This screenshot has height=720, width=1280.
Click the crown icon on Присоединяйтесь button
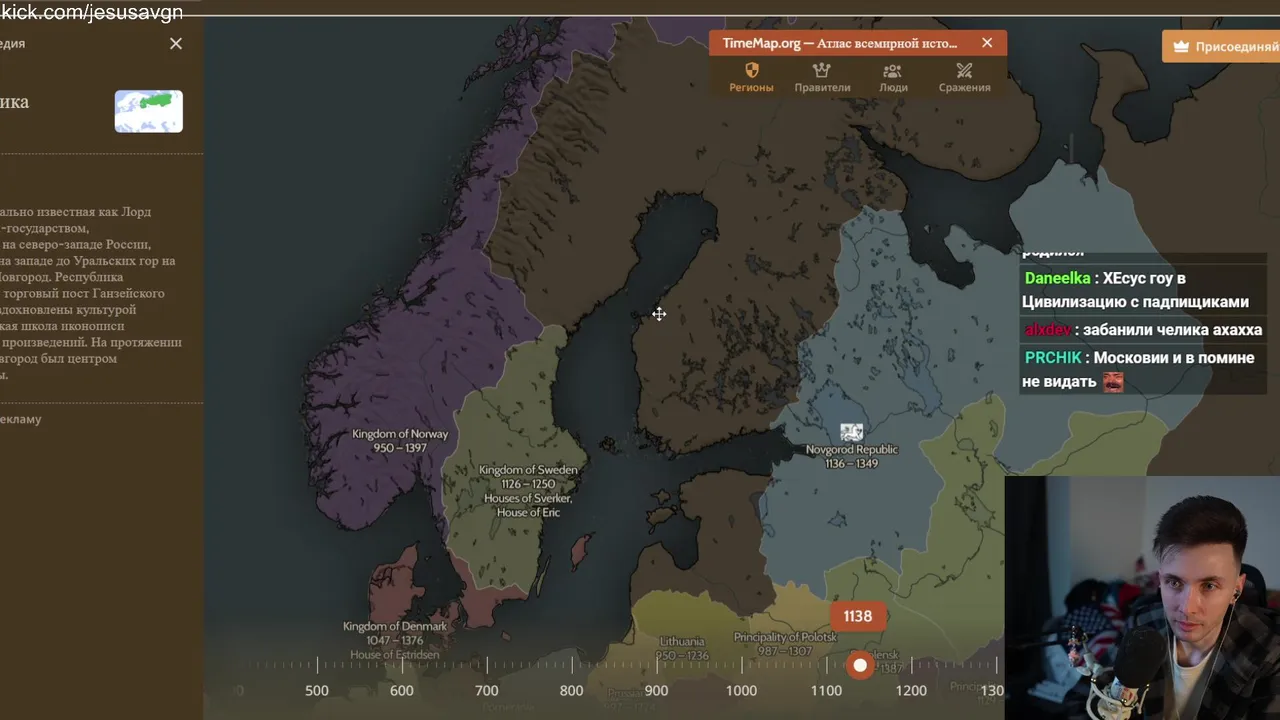tap(1181, 47)
